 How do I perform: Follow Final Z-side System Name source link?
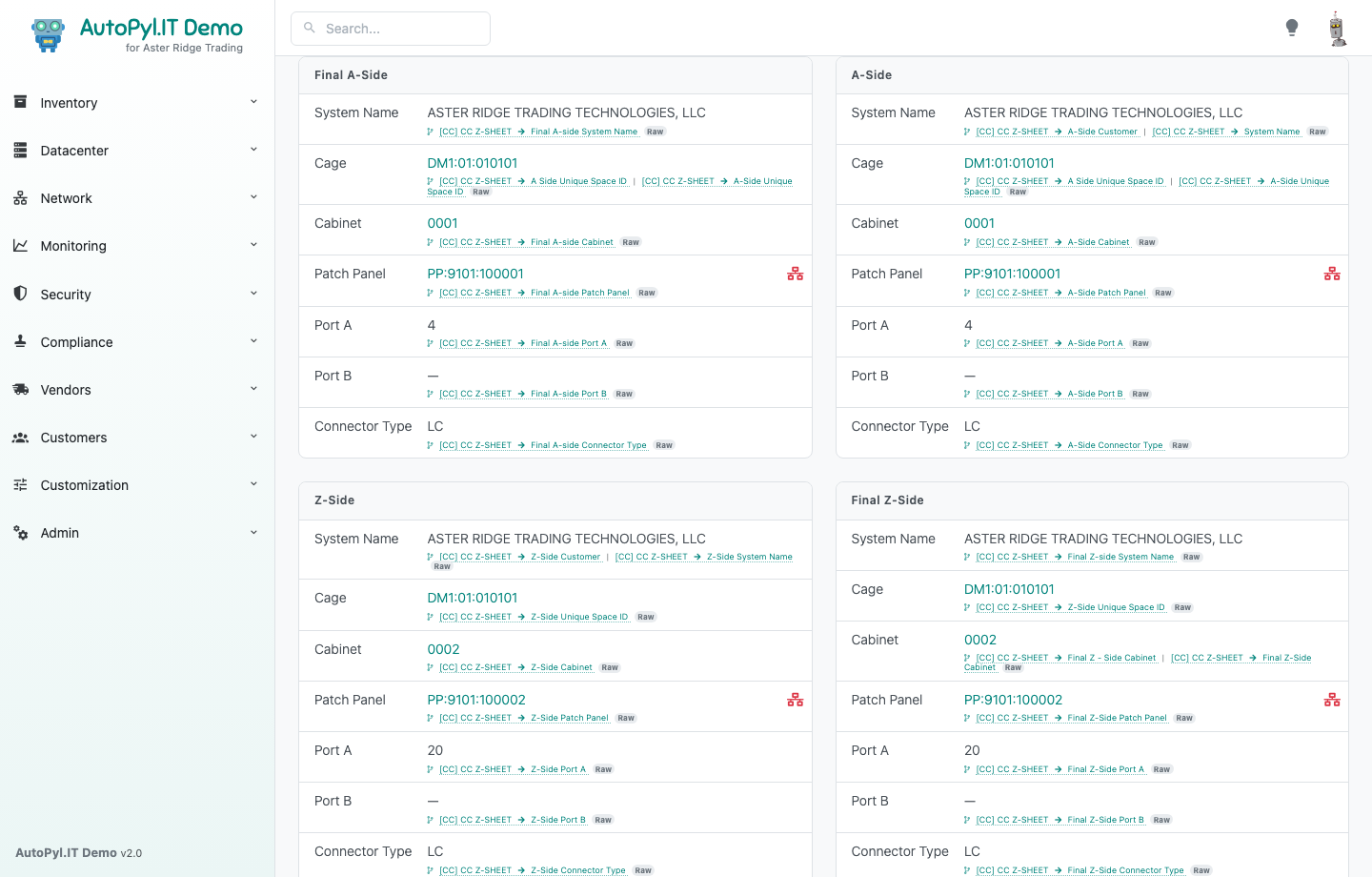(1075, 557)
